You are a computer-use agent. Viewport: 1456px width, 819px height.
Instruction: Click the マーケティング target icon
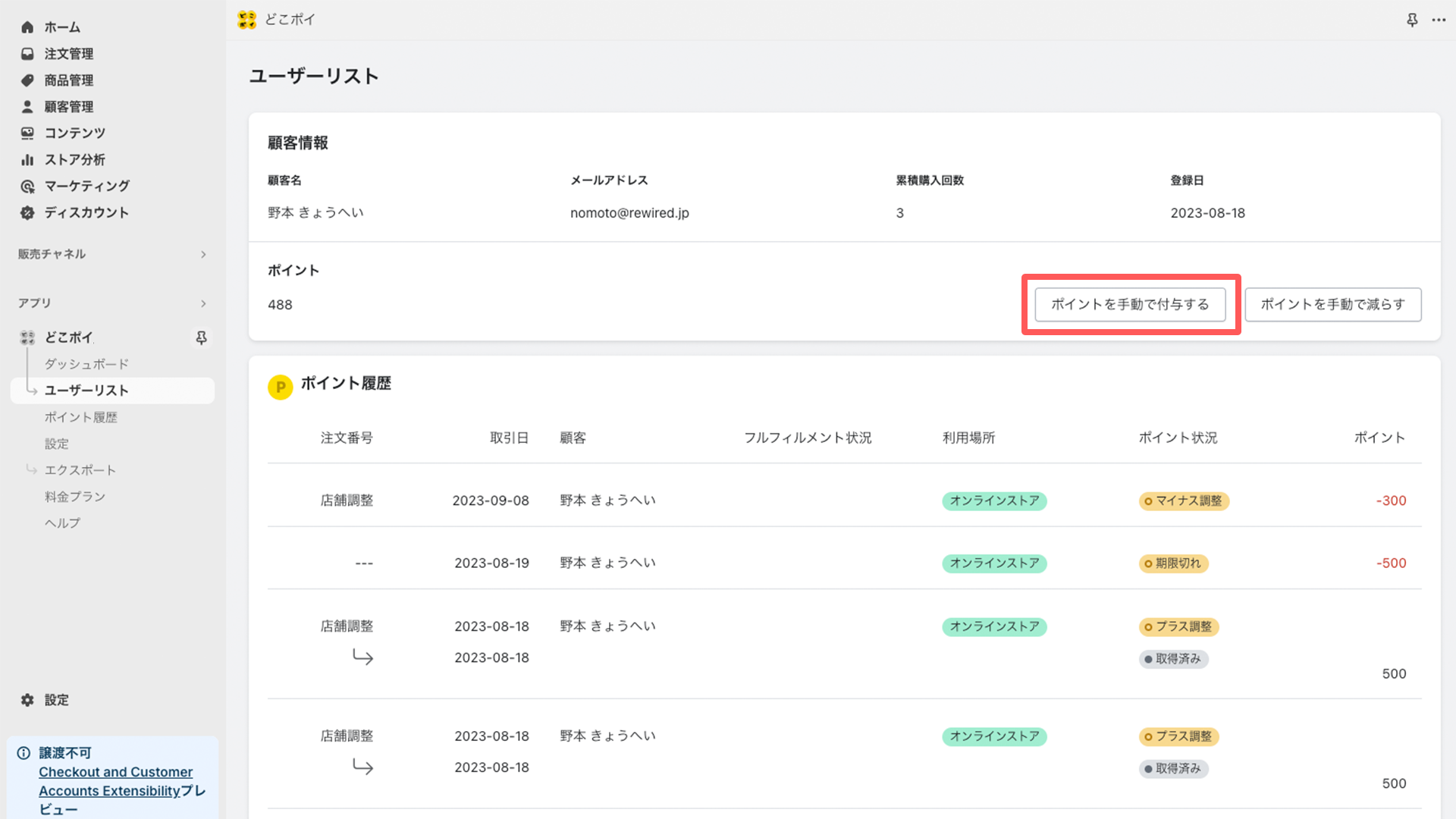[27, 187]
